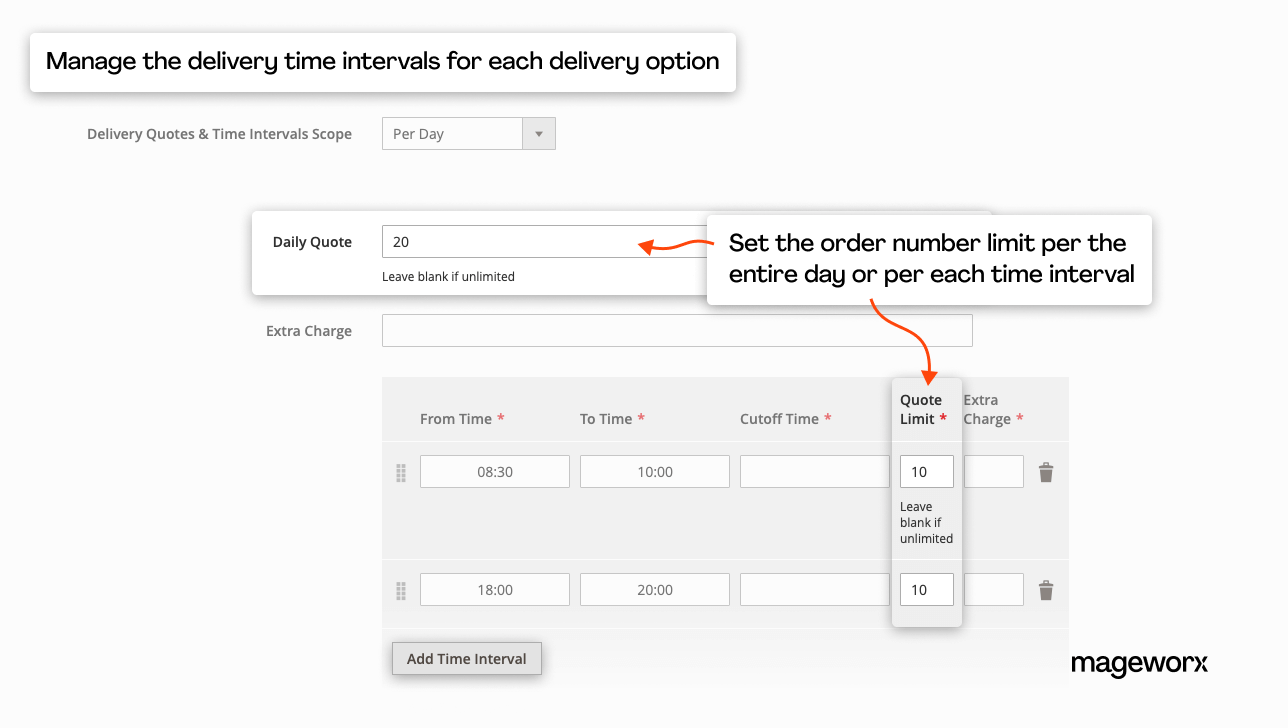Click the drag handle beside the 08:30 row
The height and width of the screenshot is (728, 1288).
400,472
